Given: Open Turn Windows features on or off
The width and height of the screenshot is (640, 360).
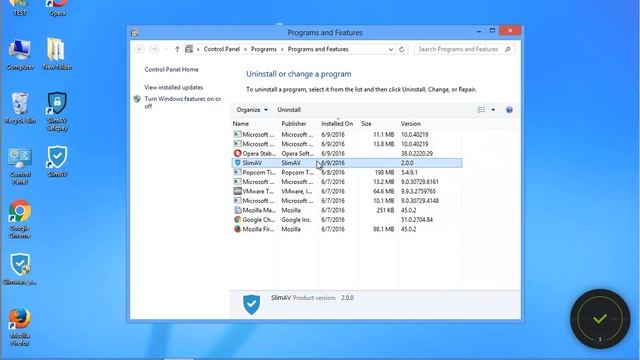Looking at the screenshot, I should tap(182, 102).
